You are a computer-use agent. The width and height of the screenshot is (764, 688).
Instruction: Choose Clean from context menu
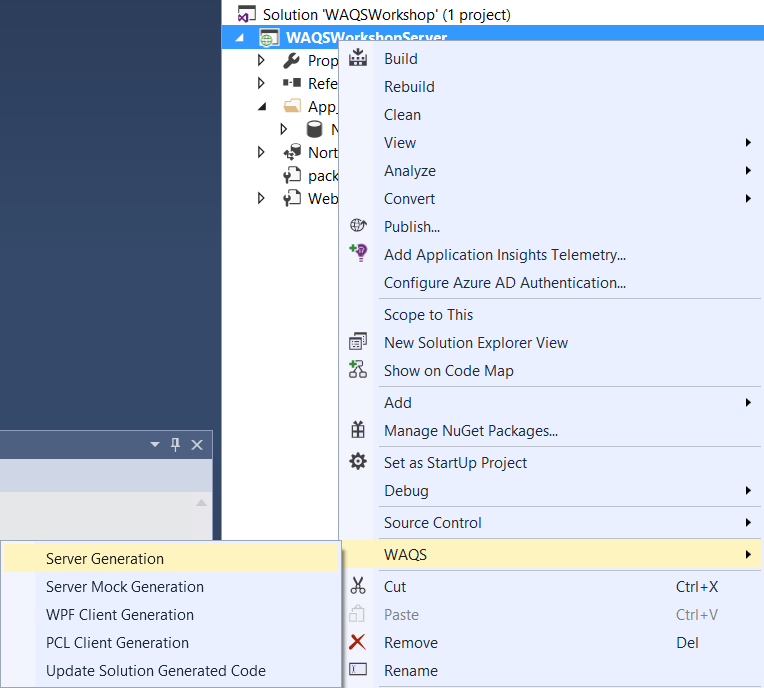coord(551,115)
